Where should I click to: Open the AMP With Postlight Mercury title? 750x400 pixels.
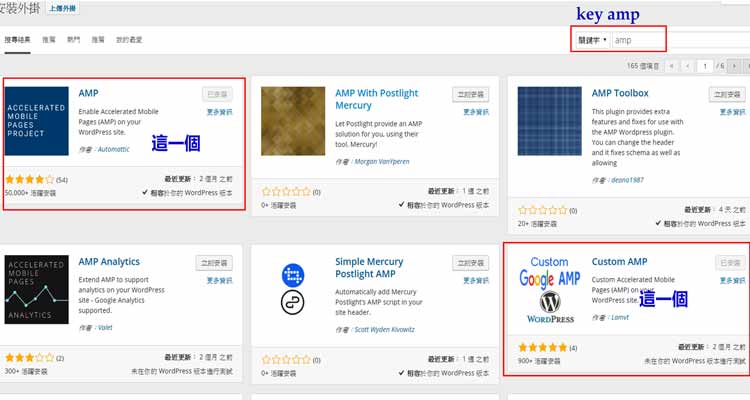click(x=376, y=99)
